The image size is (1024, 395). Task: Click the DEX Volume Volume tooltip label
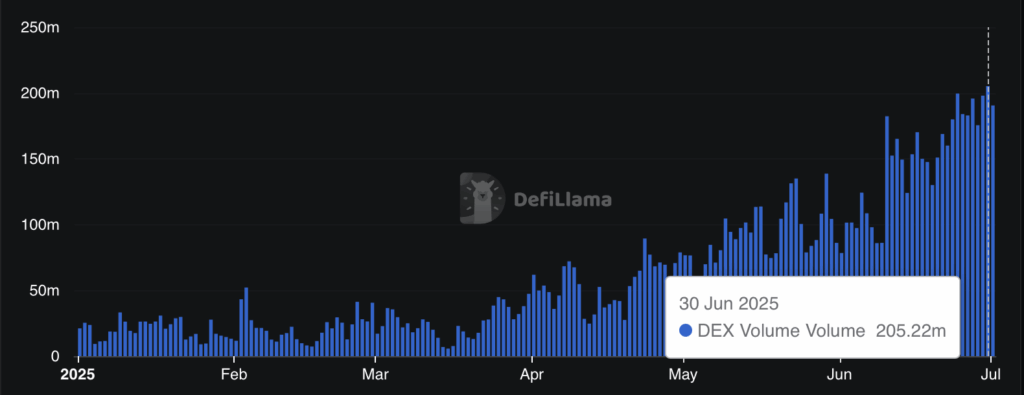tap(781, 331)
